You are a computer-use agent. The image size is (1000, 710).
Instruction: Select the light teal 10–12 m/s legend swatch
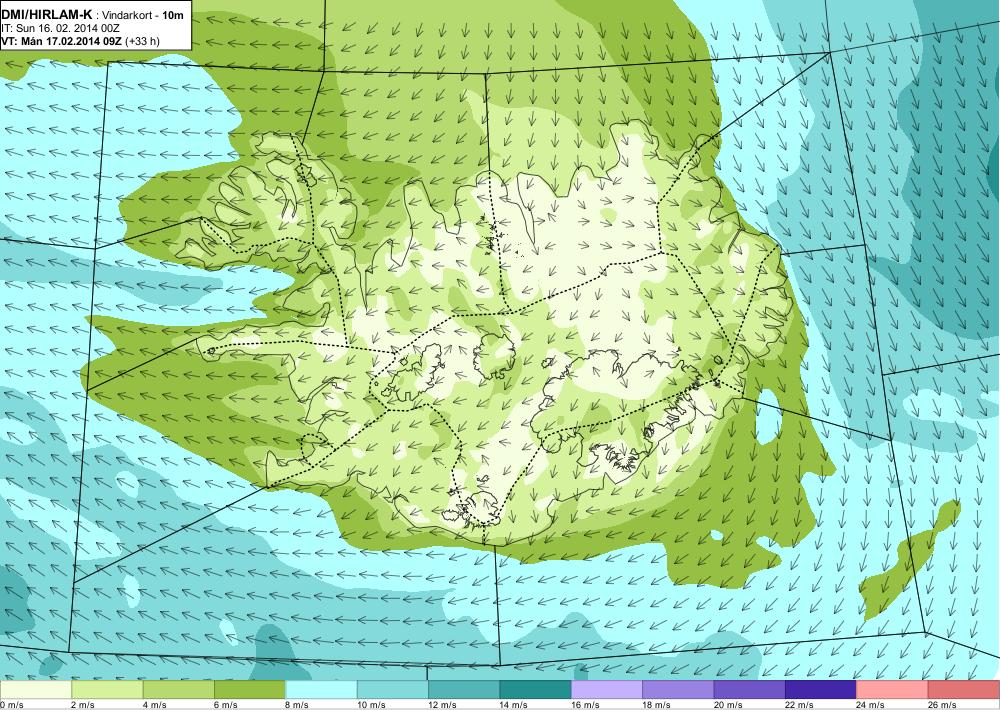[393, 690]
